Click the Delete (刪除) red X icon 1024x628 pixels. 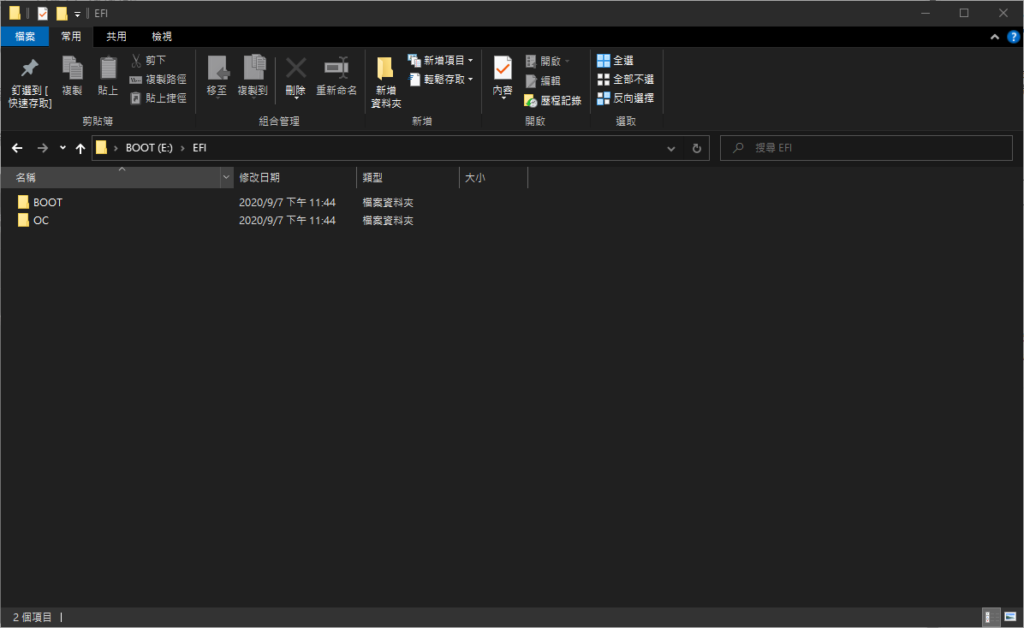295,70
